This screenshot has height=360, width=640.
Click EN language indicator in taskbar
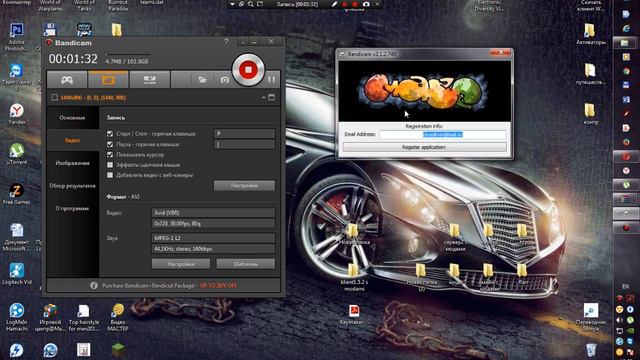[x=625, y=287]
